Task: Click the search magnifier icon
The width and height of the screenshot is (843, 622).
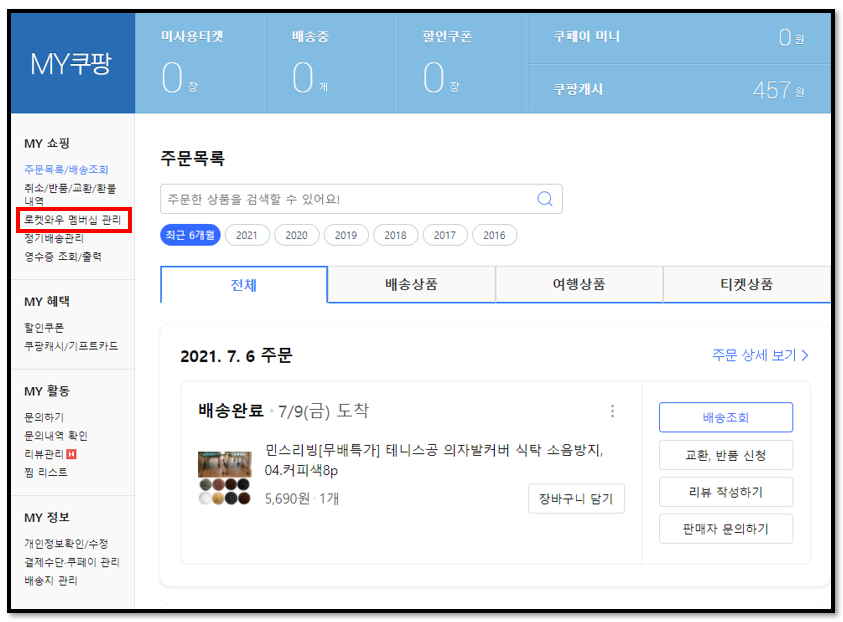Action: (x=545, y=199)
